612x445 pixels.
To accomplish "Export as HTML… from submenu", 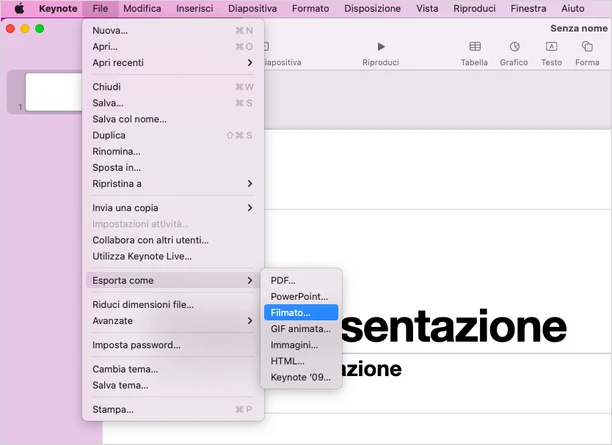I will (x=301, y=361).
